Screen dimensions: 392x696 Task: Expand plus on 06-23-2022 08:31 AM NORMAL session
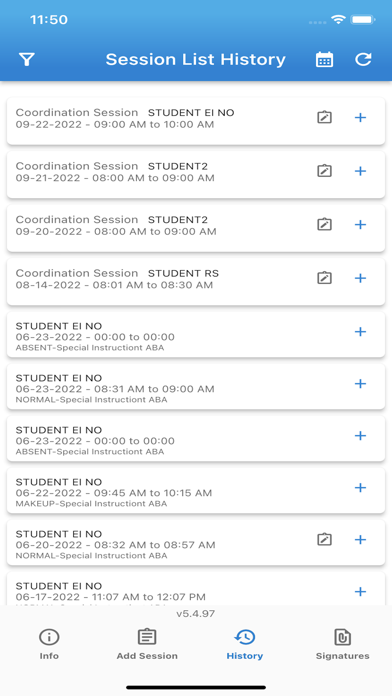coord(360,384)
